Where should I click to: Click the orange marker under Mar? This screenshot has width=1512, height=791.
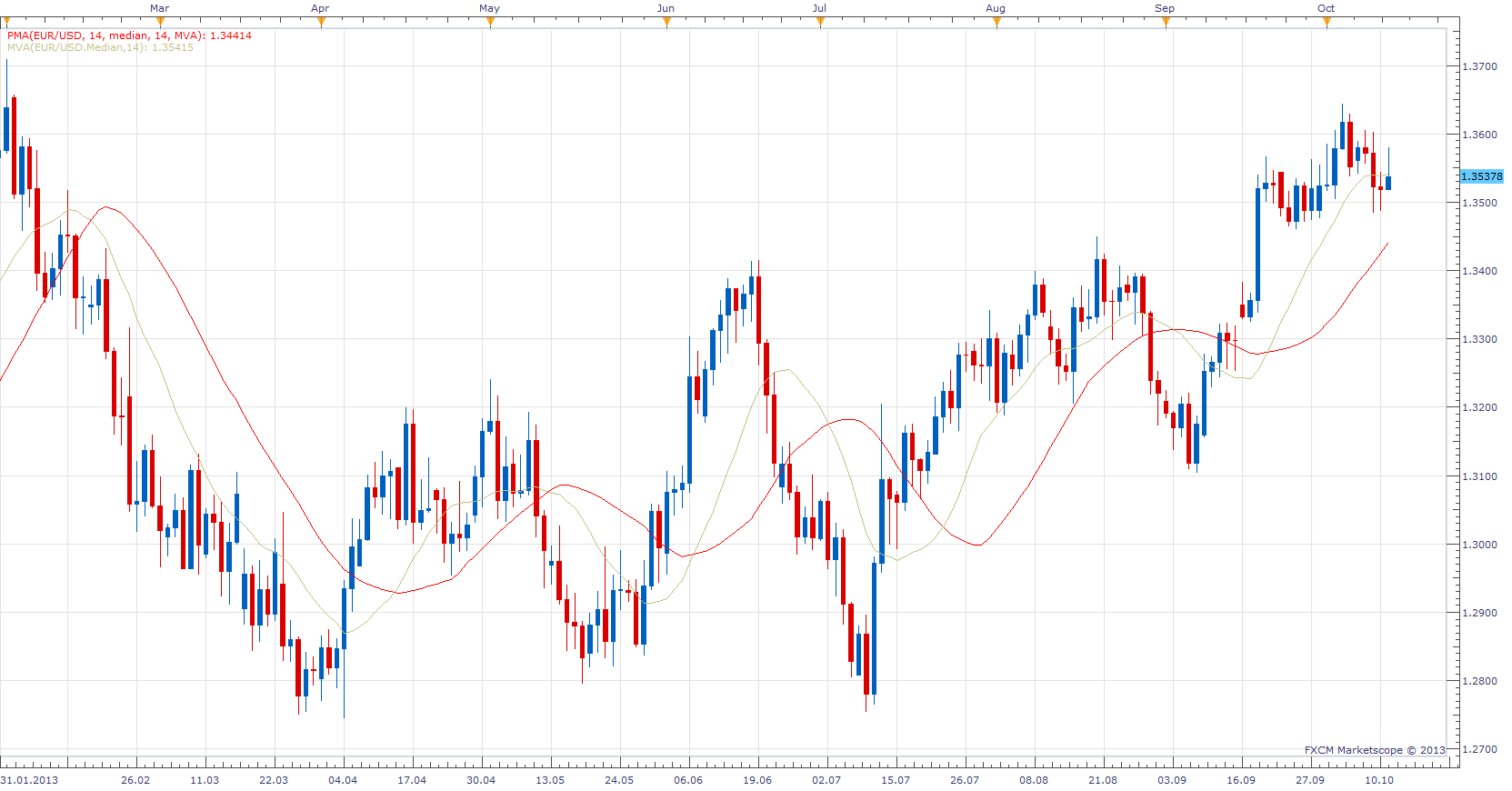(161, 22)
